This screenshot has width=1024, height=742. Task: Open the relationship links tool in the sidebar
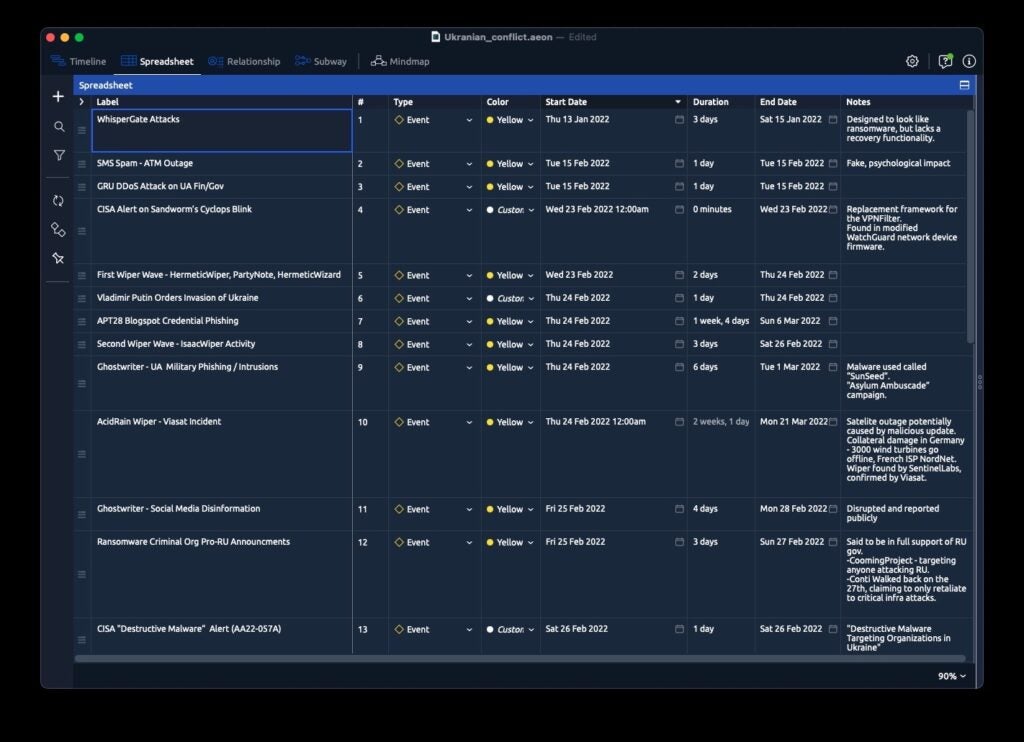(x=57, y=229)
